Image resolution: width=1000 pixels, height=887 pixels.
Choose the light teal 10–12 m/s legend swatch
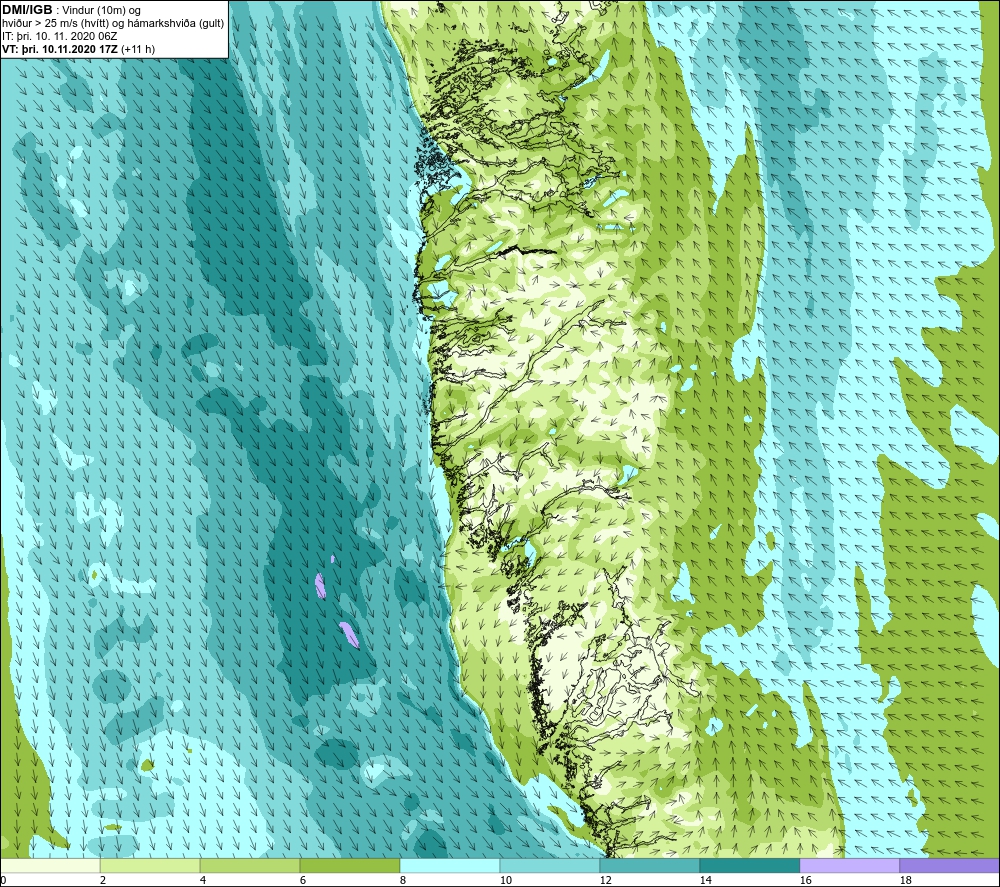pyautogui.click(x=550, y=865)
